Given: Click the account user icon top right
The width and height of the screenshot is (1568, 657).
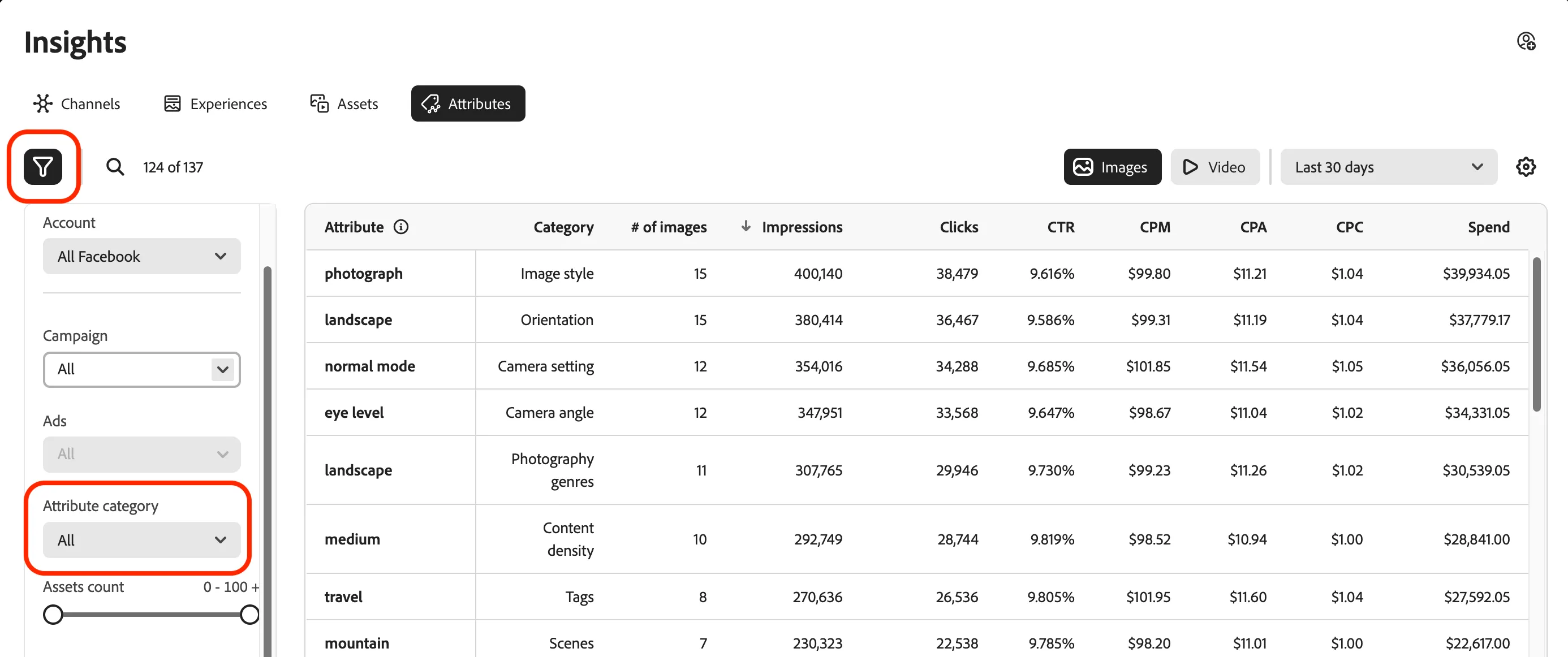Looking at the screenshot, I should [1526, 41].
